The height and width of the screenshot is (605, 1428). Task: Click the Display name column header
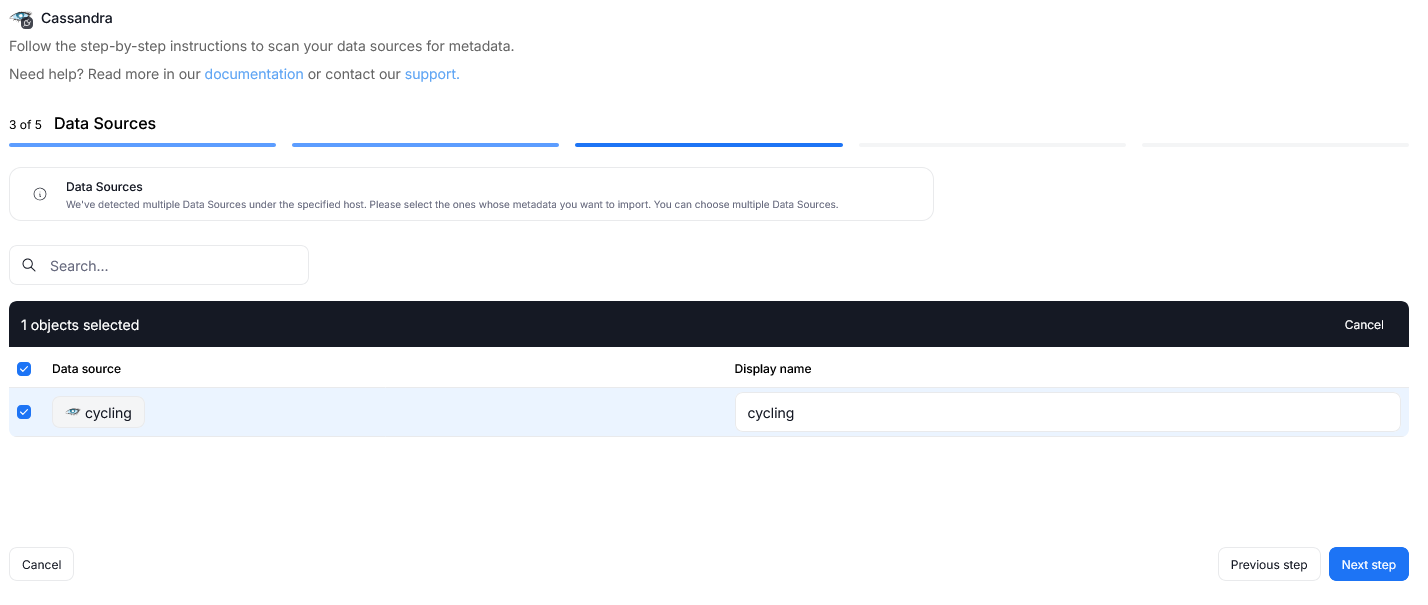[773, 369]
